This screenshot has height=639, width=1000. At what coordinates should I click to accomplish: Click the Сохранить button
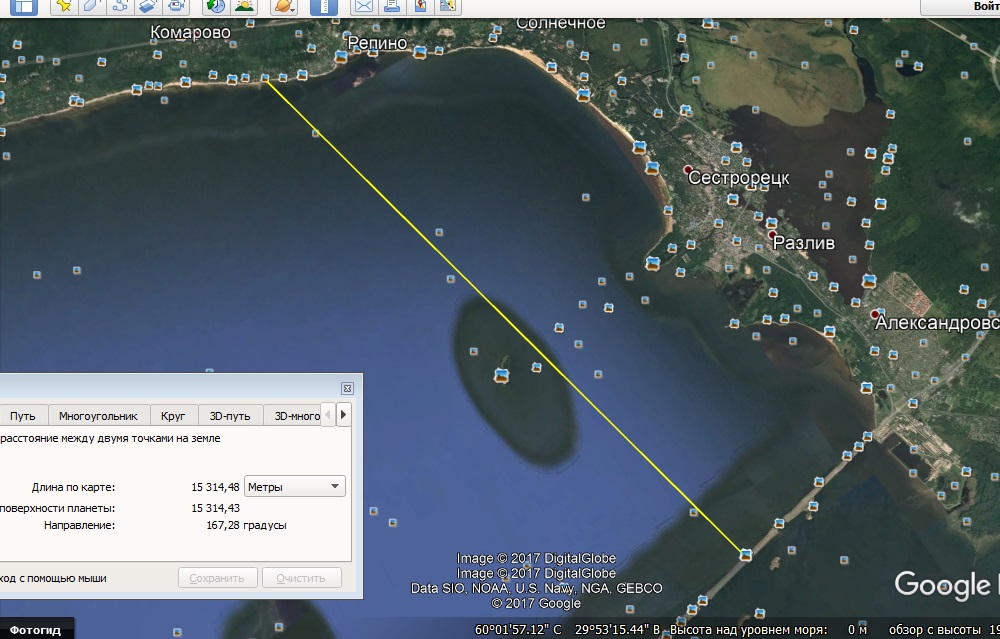click(217, 578)
